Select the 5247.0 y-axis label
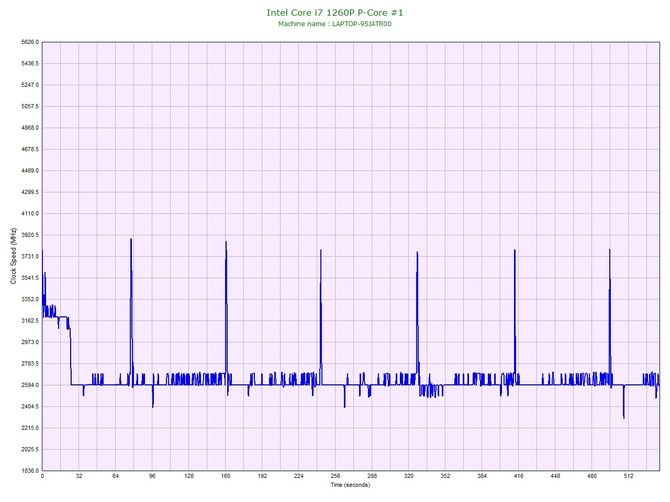This screenshot has height=502, width=670. 30,85
